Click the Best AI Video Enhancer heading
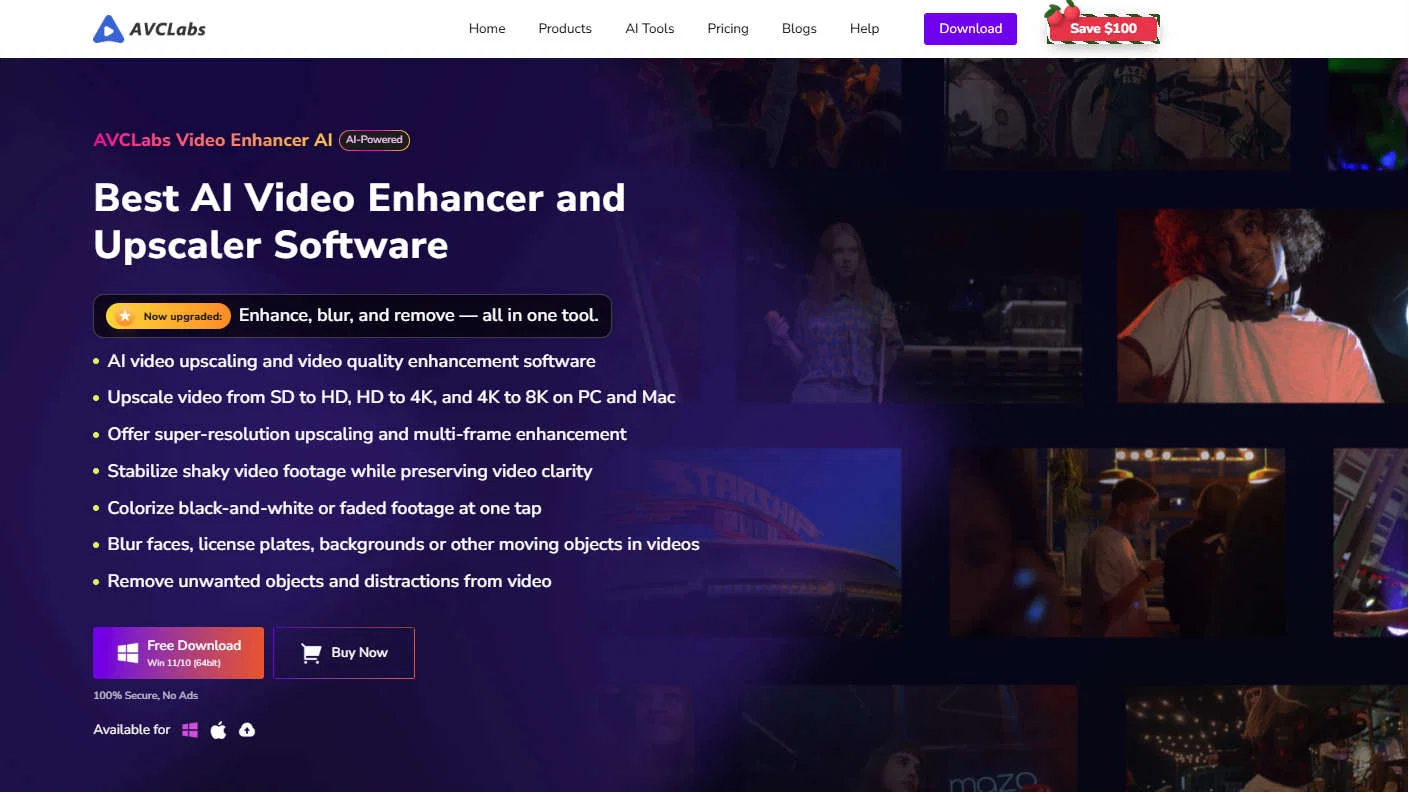The height and width of the screenshot is (794, 1409). coord(359,221)
